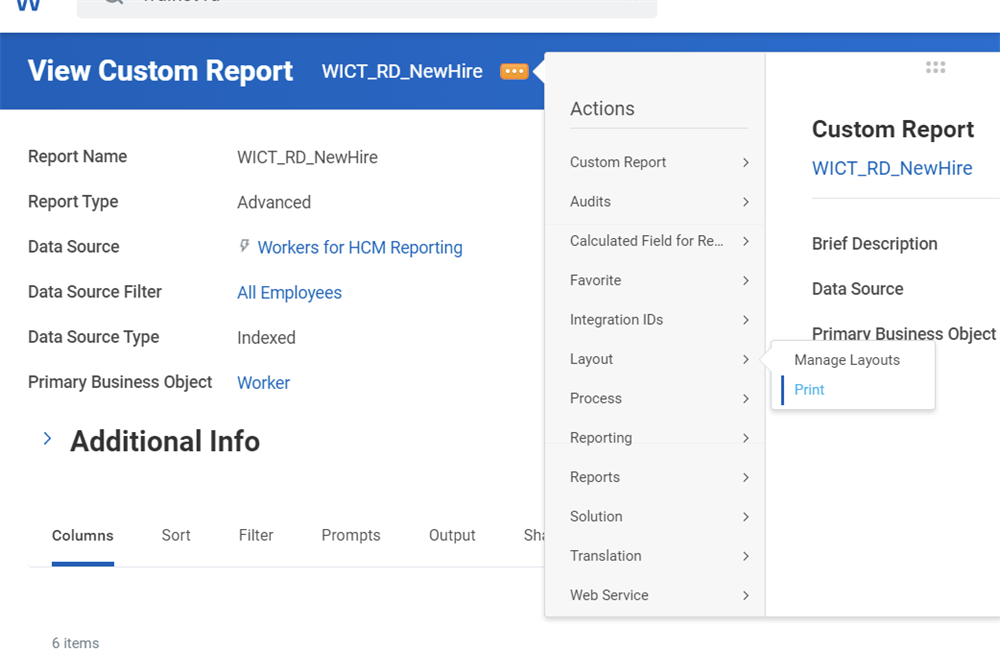Switch to the Prompts tab
Screen dimensions: 1000x651
(x=351, y=536)
